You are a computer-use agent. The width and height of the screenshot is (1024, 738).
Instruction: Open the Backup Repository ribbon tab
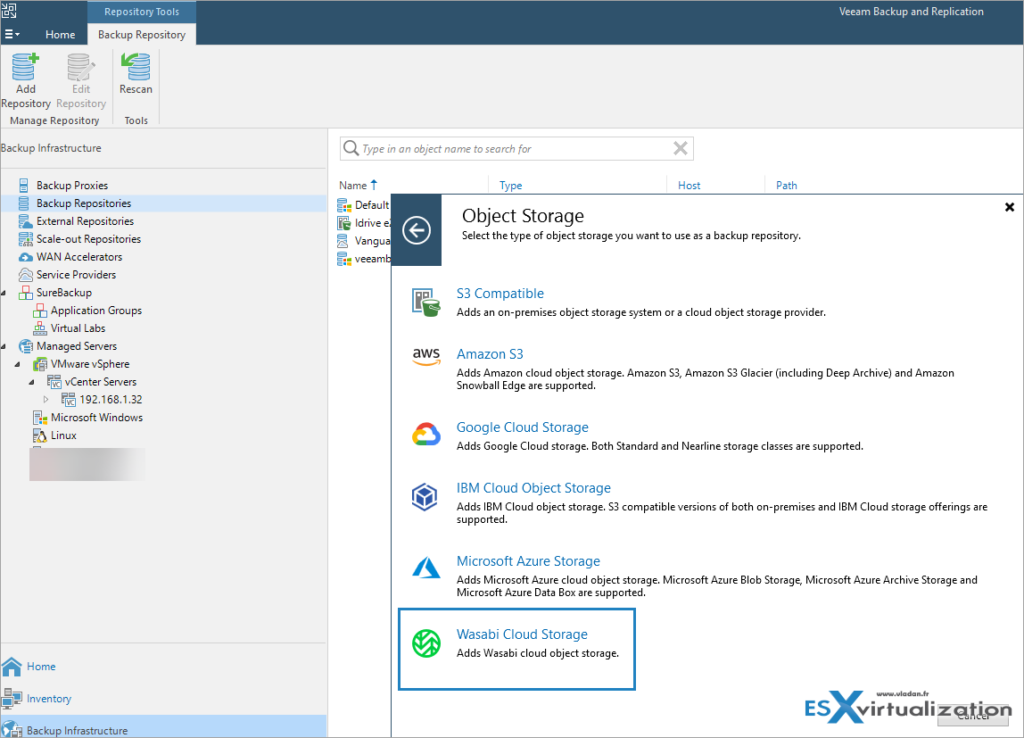point(141,34)
